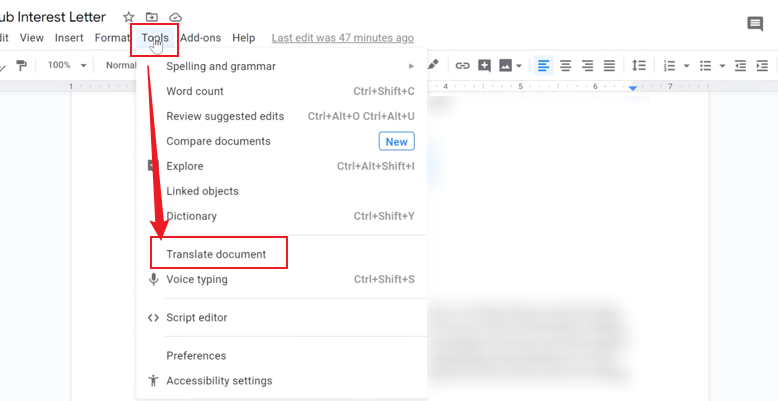The height and width of the screenshot is (401, 778).
Task: Insert a link with the chain icon
Action: (x=462, y=66)
